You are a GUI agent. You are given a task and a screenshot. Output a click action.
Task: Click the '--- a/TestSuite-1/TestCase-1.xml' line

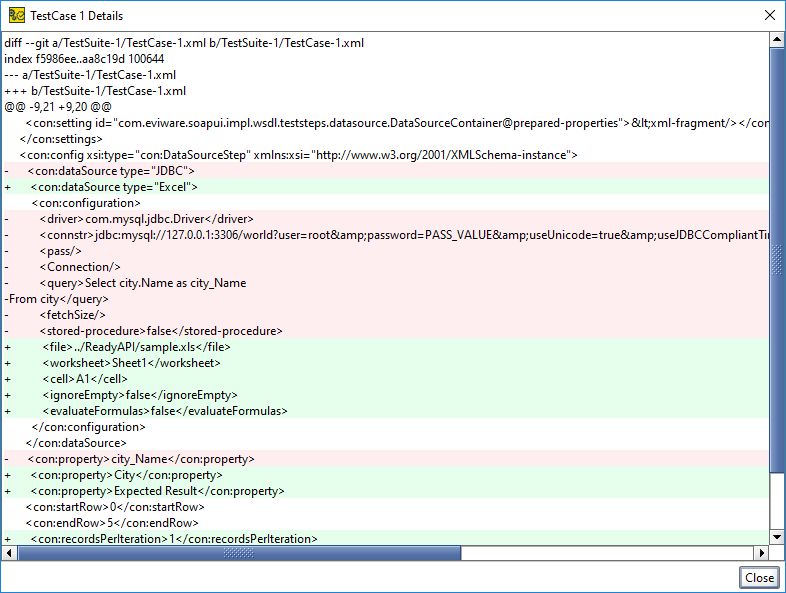(90, 75)
